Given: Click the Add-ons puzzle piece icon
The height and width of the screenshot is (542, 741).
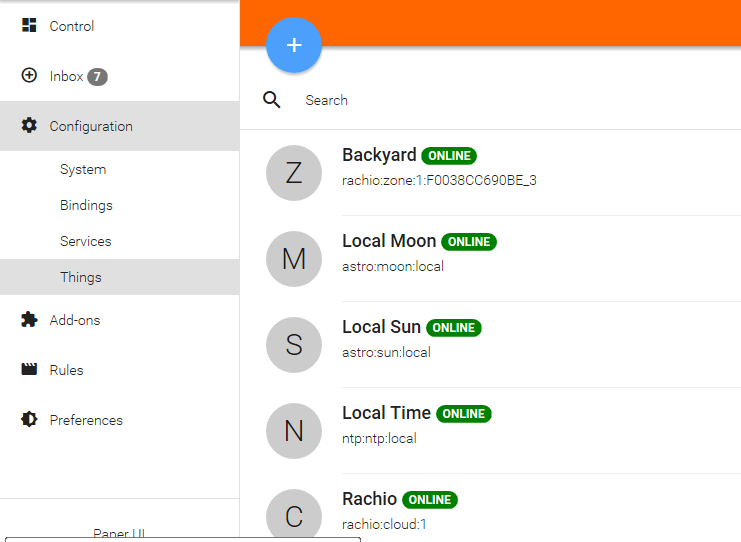Looking at the screenshot, I should (x=29, y=320).
